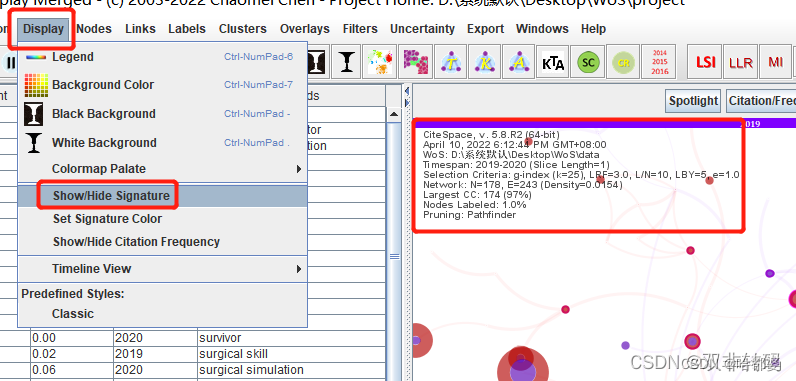Open the Windows menu

542,29
